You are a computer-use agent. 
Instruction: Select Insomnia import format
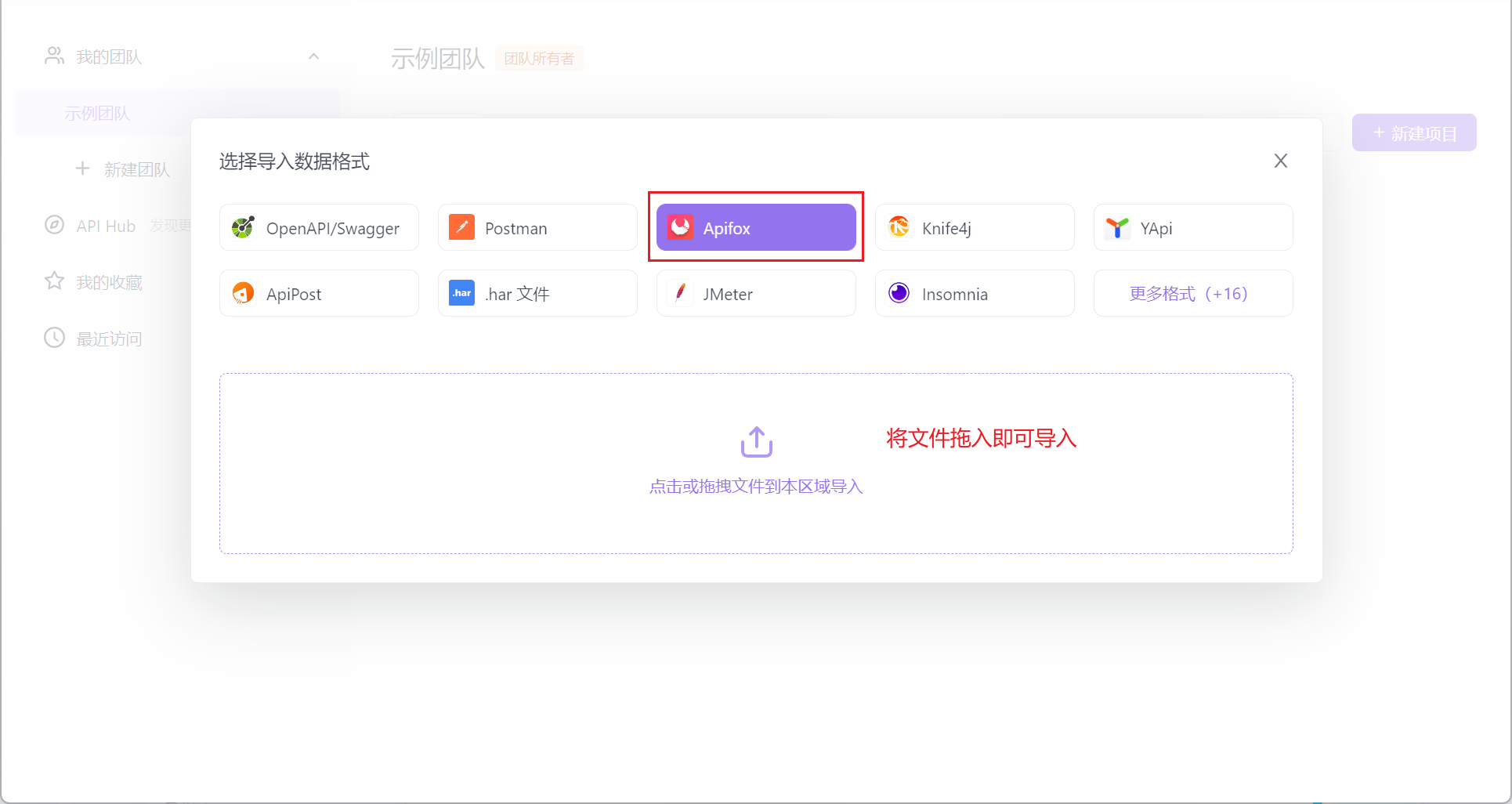click(975, 294)
